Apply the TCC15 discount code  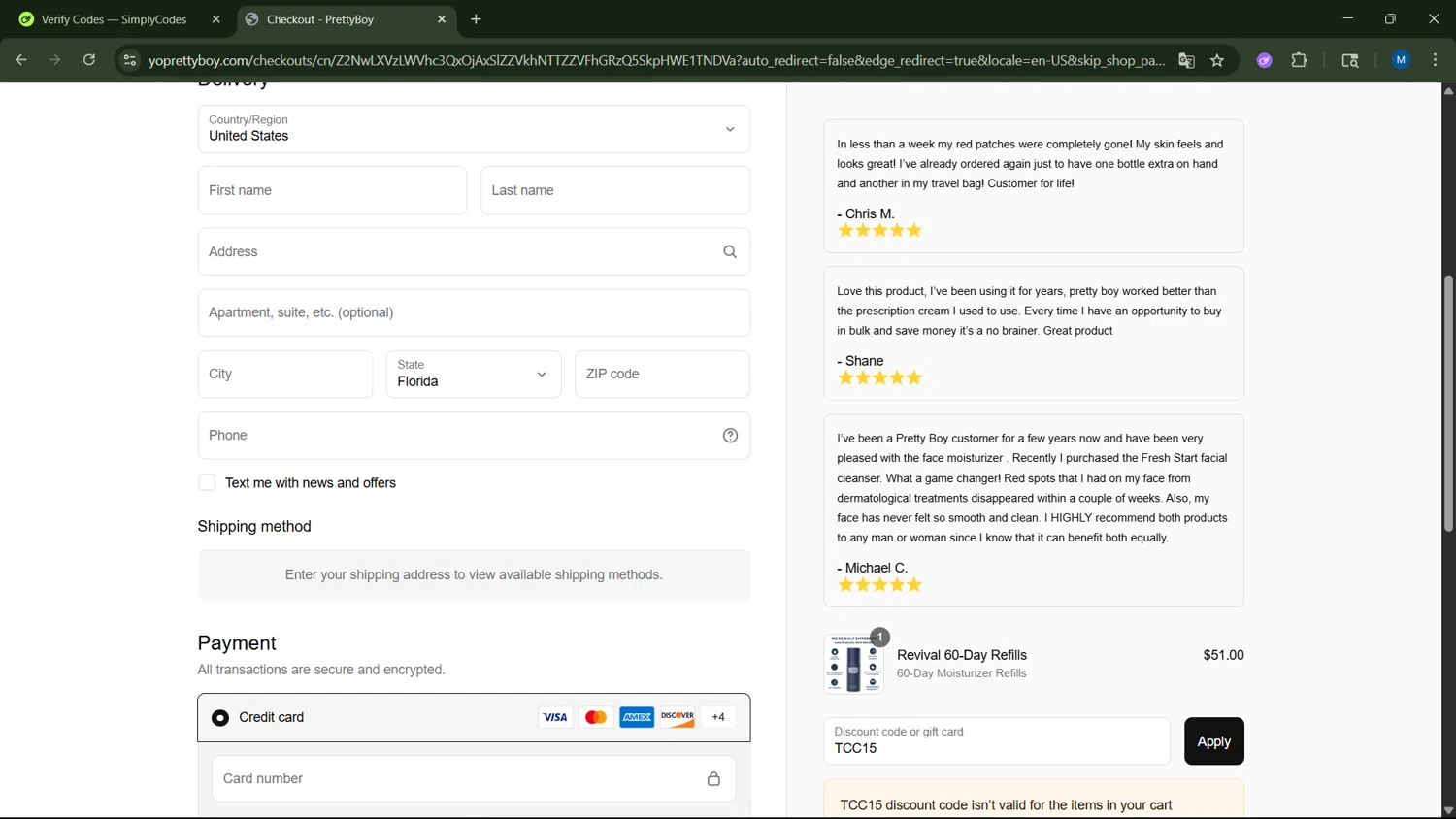pyautogui.click(x=1213, y=741)
